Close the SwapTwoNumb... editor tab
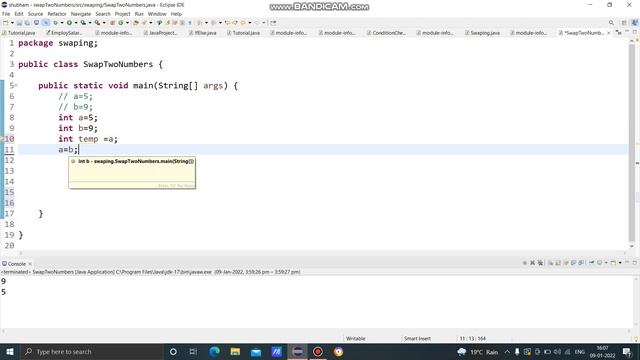The height and width of the screenshot is (360, 640). 609,33
